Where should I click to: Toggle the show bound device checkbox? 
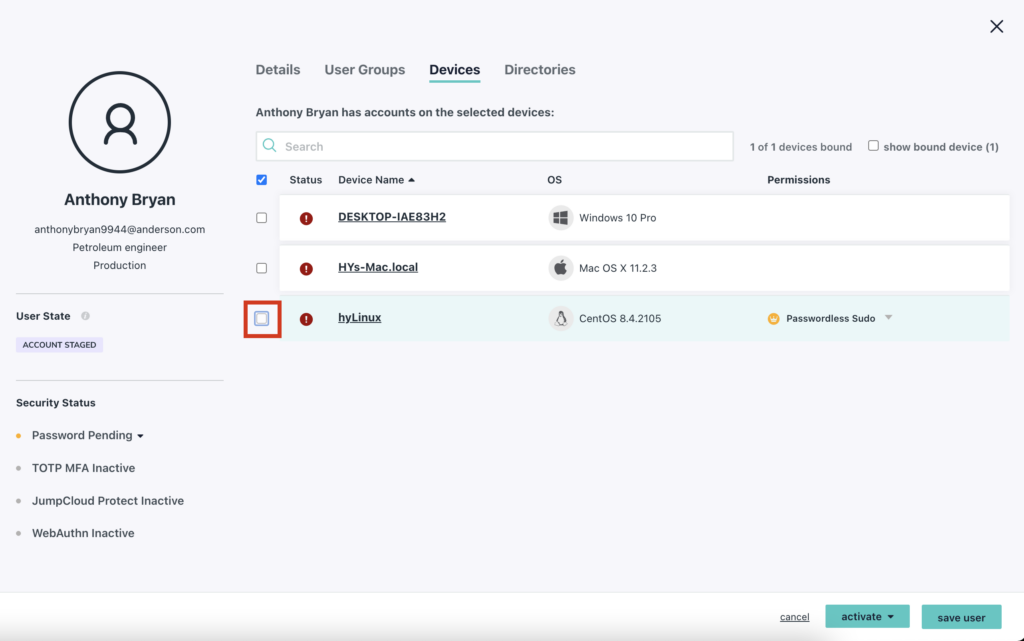click(x=873, y=146)
